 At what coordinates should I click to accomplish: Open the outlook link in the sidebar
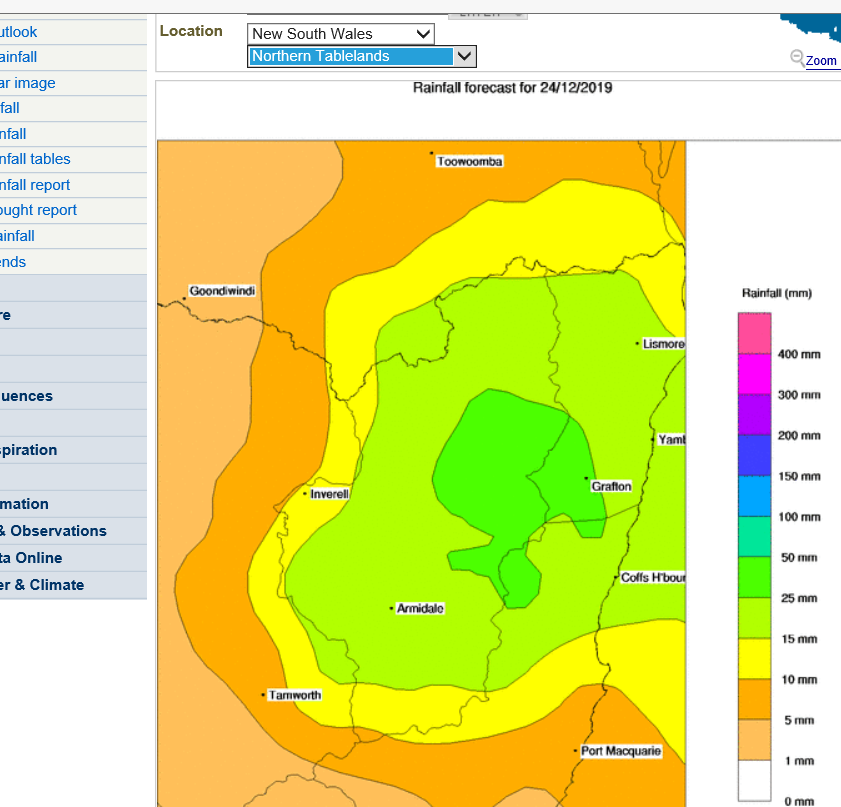coord(19,32)
